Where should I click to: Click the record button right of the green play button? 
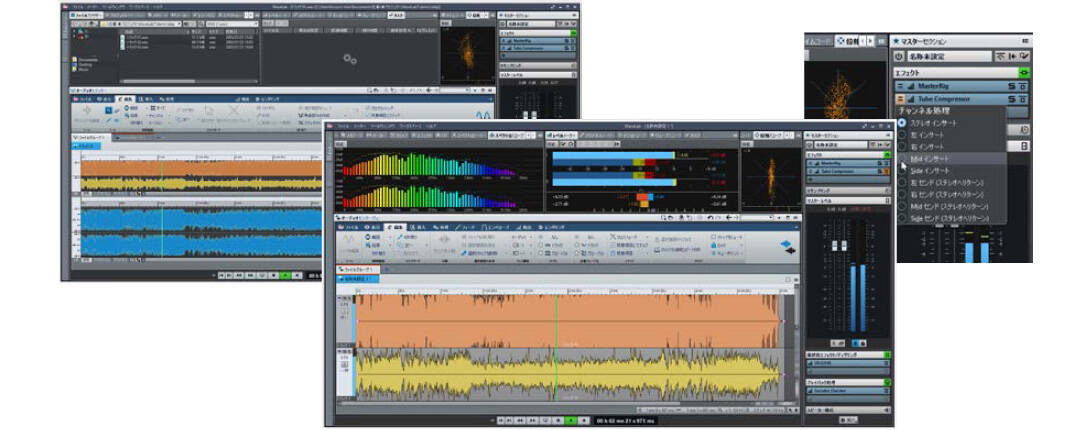point(585,420)
